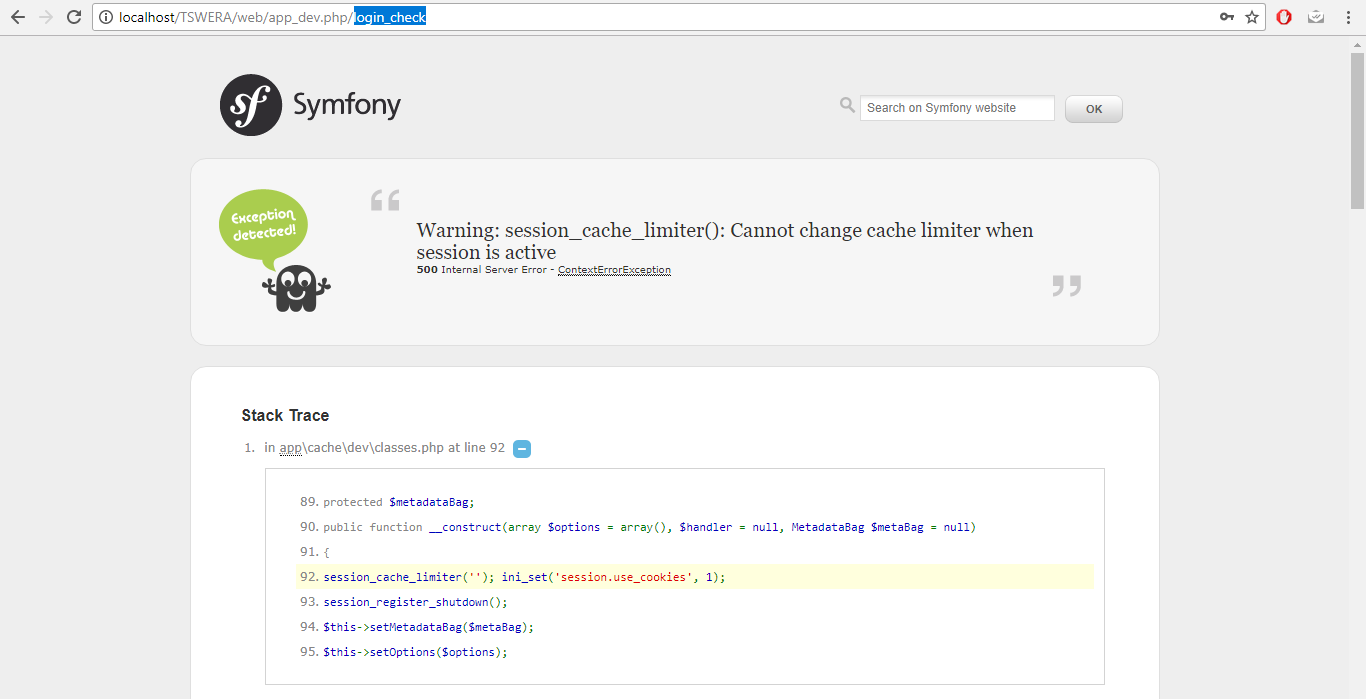Open the site information icon in address bar
The image size is (1366, 699).
coord(106,16)
